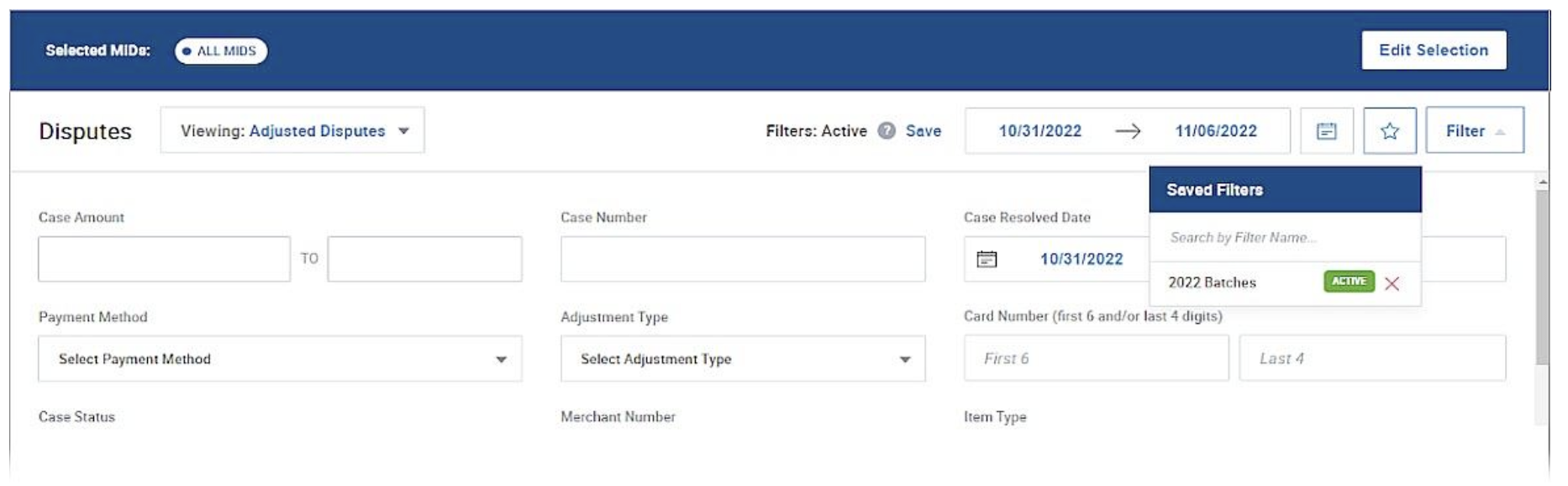Delete the 2022 Batches saved filter
Image resolution: width=1568 pixels, height=486 pixels.
pos(1392,283)
